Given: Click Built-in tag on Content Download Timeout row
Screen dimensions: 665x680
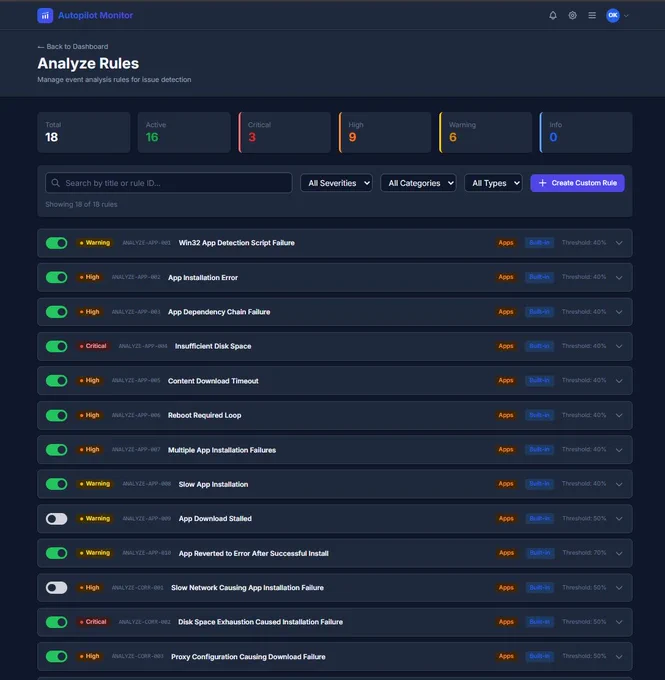Looking at the screenshot, I should coord(539,380).
